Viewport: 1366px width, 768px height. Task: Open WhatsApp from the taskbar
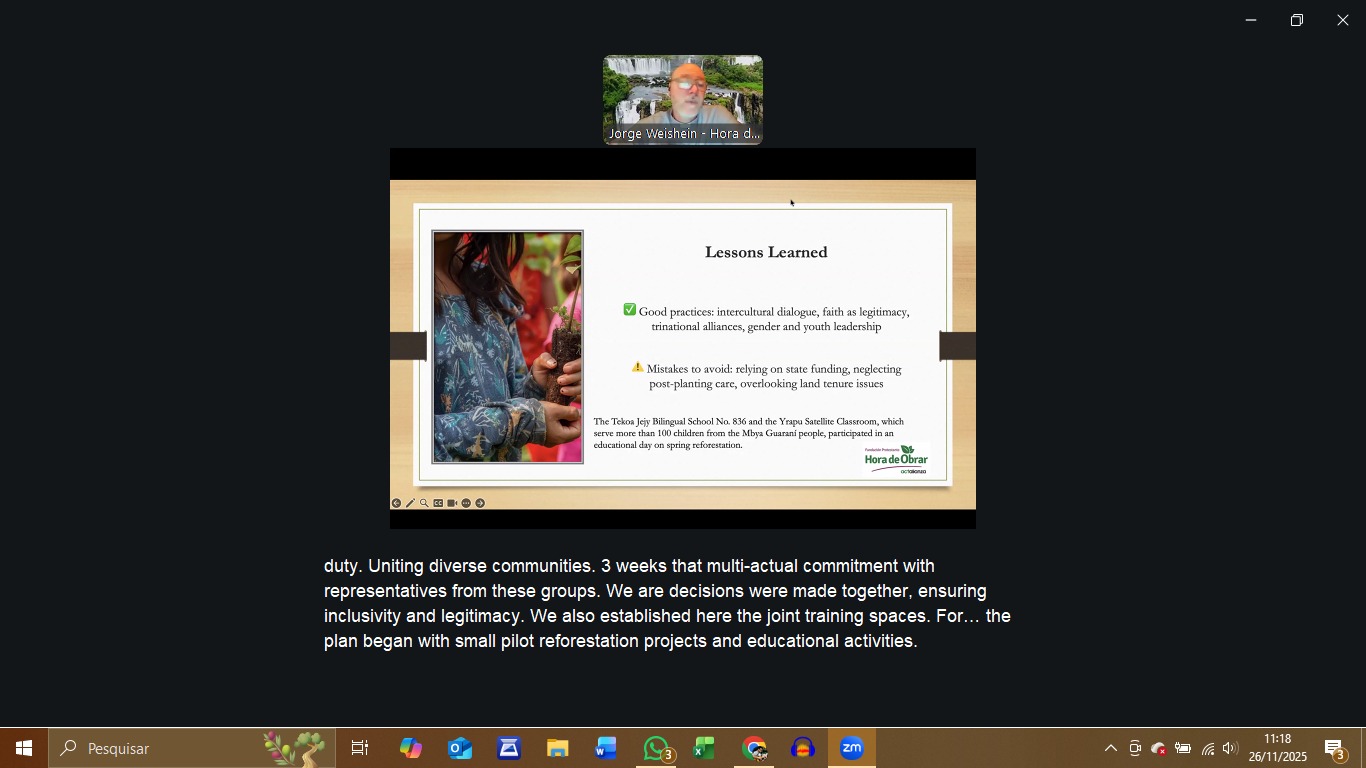tap(657, 748)
